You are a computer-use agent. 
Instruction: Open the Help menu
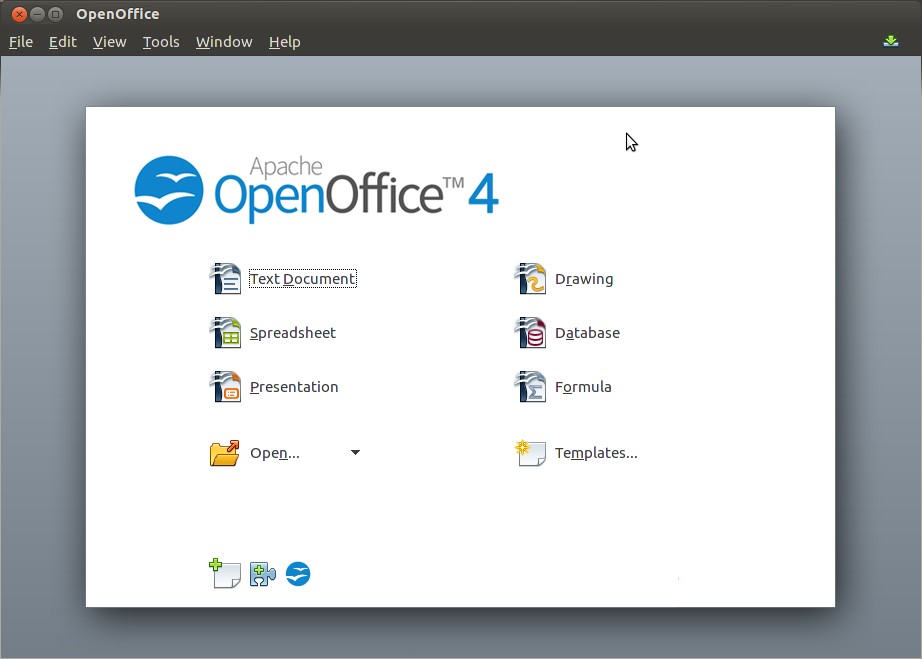pyautogui.click(x=285, y=42)
